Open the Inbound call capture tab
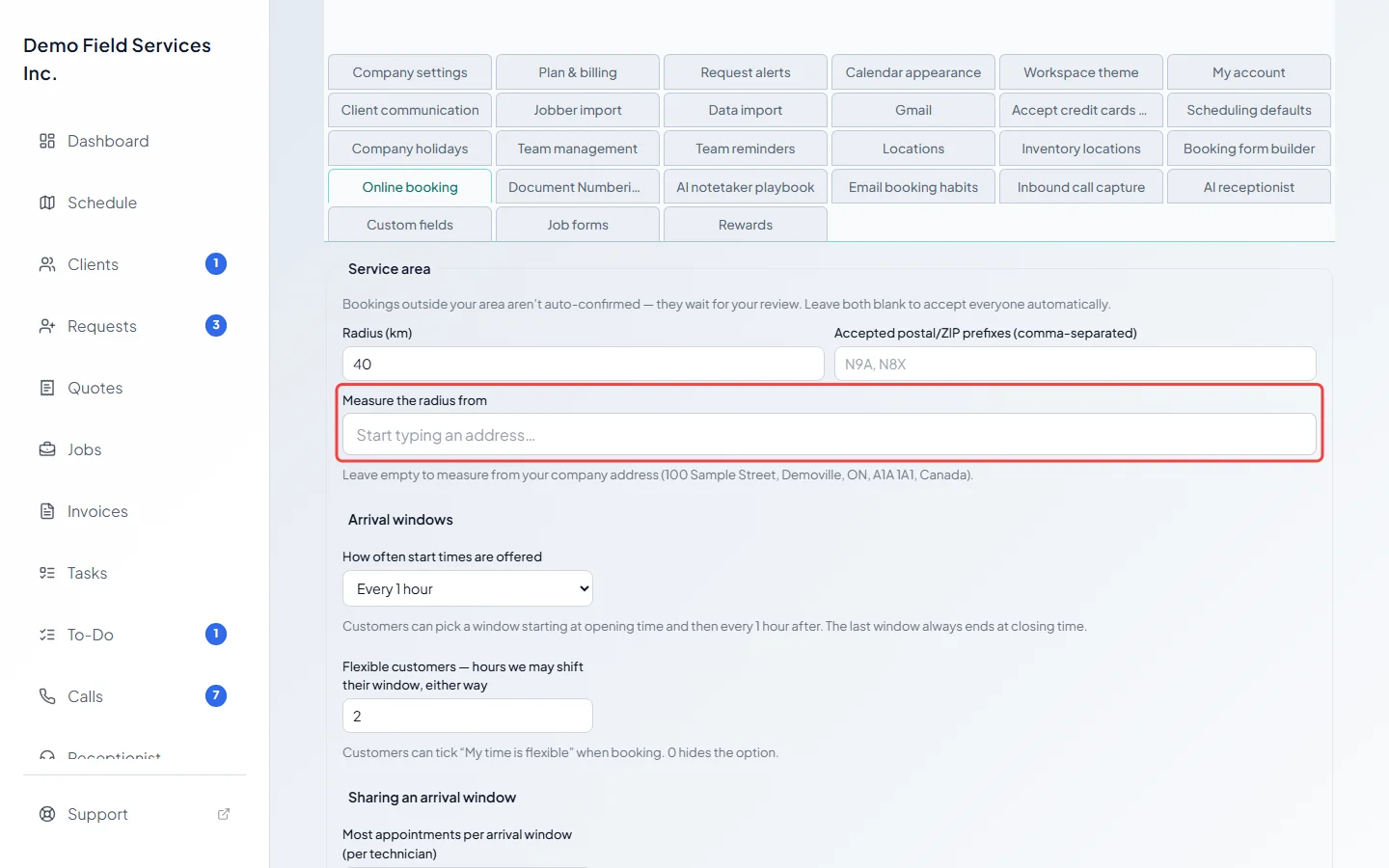1389x868 pixels. pos(1081,187)
